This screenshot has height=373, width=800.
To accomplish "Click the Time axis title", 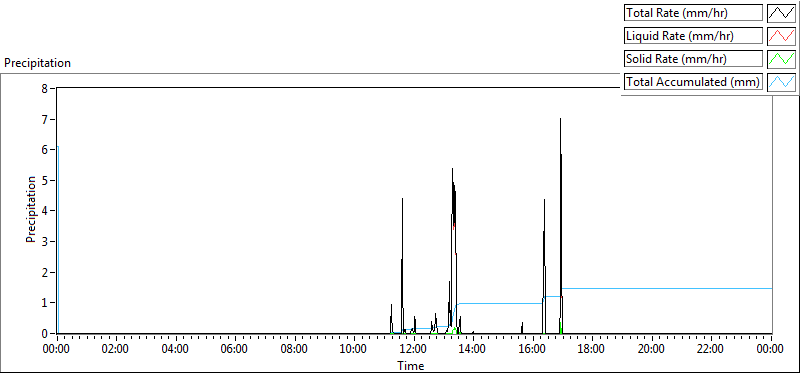I will pos(411,365).
